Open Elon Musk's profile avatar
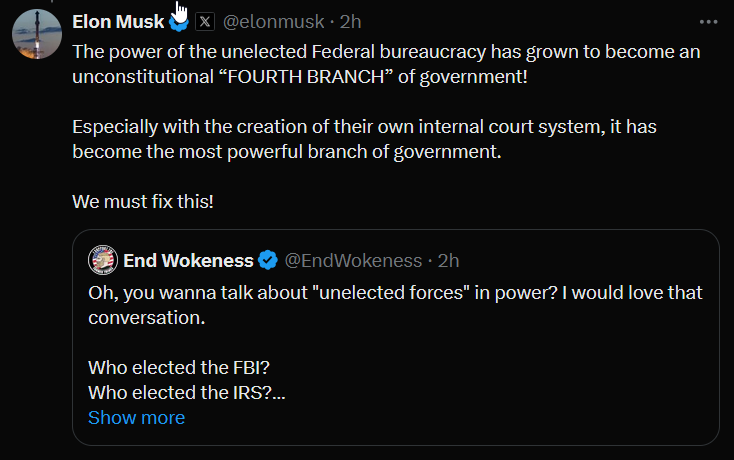 click(37, 33)
